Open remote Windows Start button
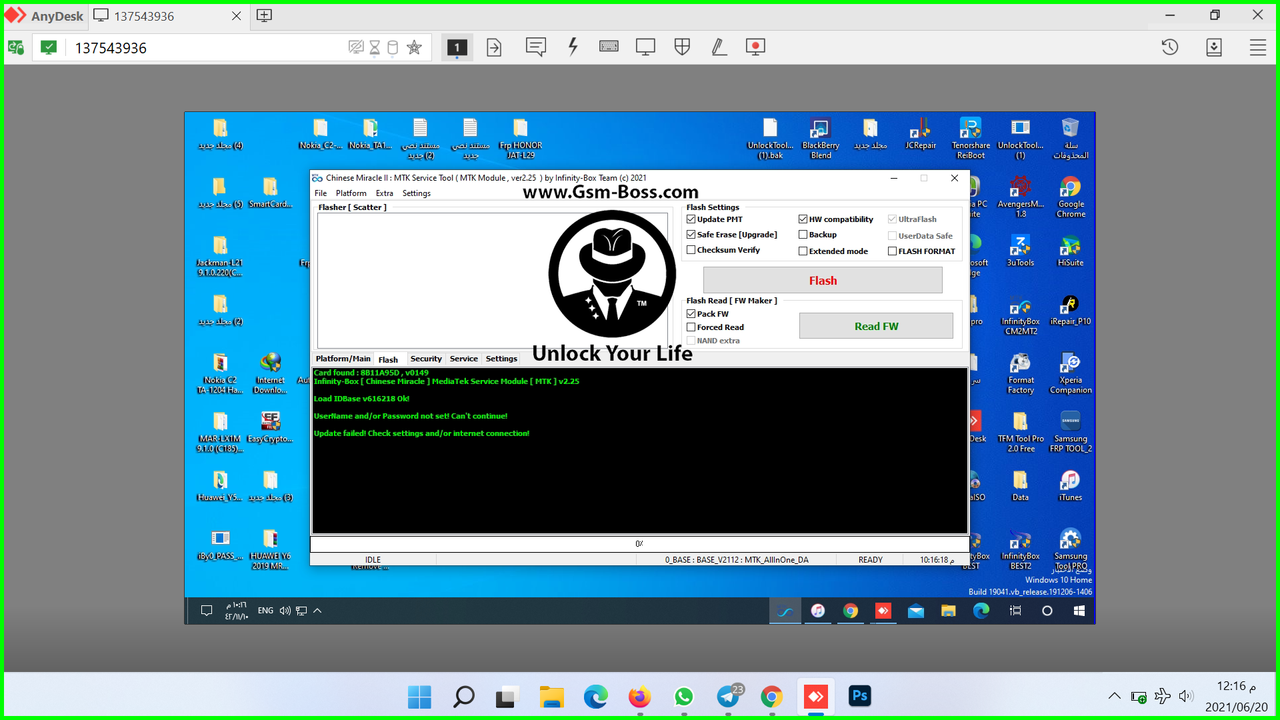This screenshot has height=720, width=1280. pos(1080,610)
